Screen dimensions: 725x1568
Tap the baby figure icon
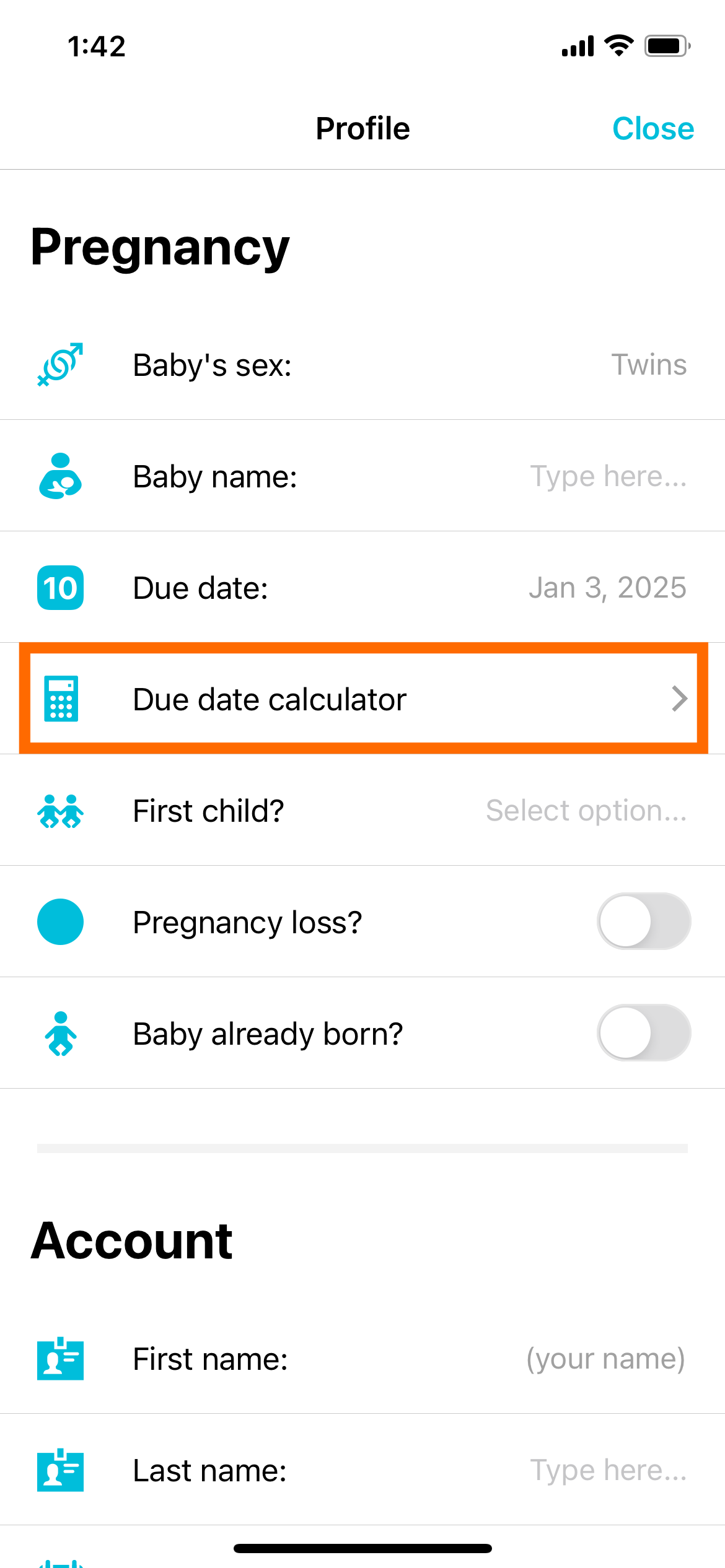coord(60,1034)
